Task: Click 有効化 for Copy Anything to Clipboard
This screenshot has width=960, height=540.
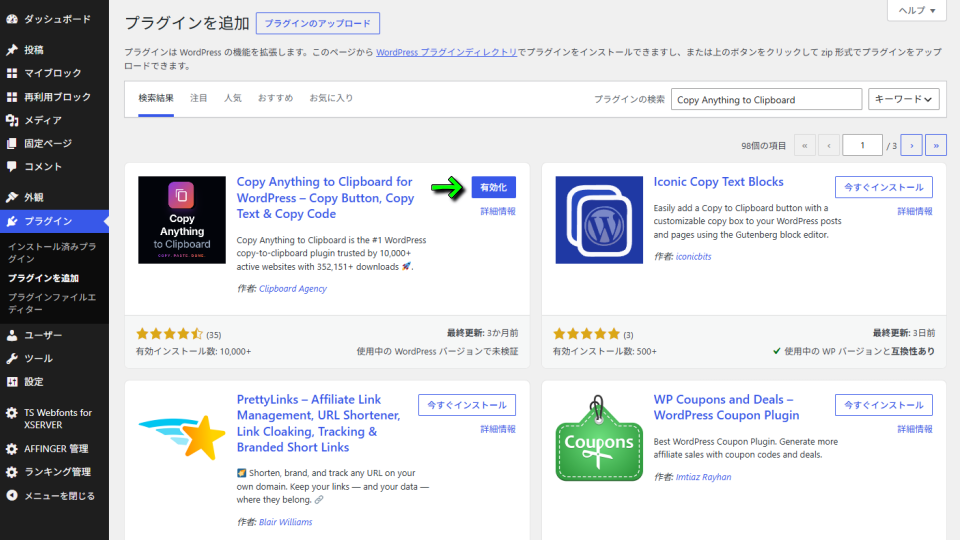Action: pyautogui.click(x=493, y=187)
